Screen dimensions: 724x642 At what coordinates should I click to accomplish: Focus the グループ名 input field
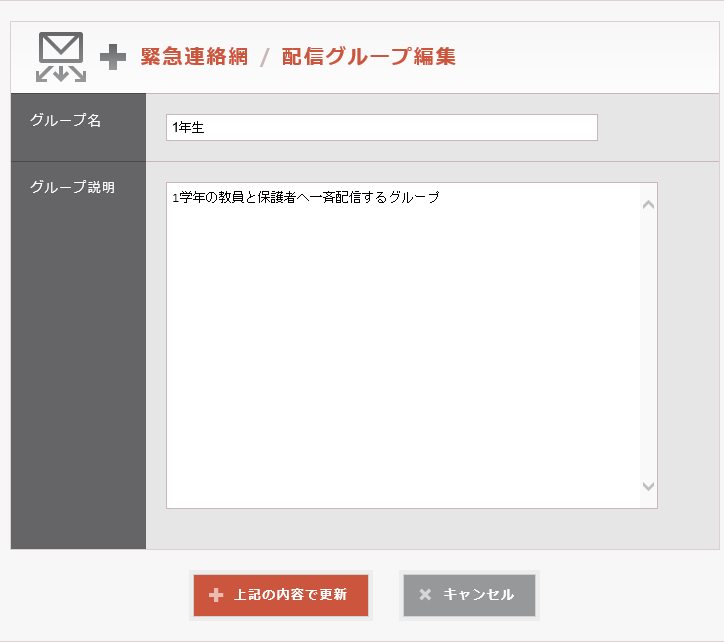[381, 128]
